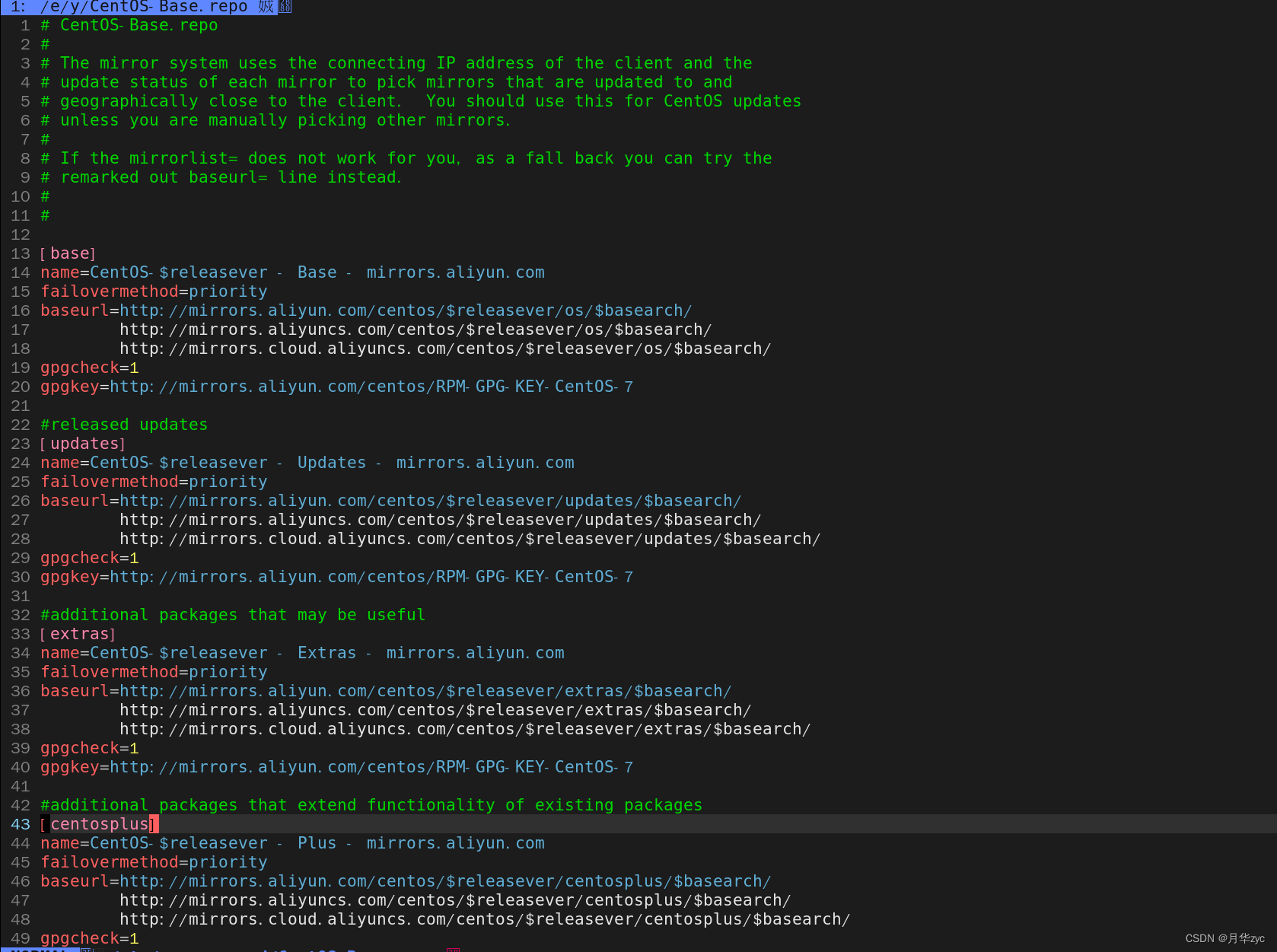Screen dimensions: 1277x952
Task: Click gpgcheck=1 on line 29
Action: pyautogui.click(x=90, y=558)
